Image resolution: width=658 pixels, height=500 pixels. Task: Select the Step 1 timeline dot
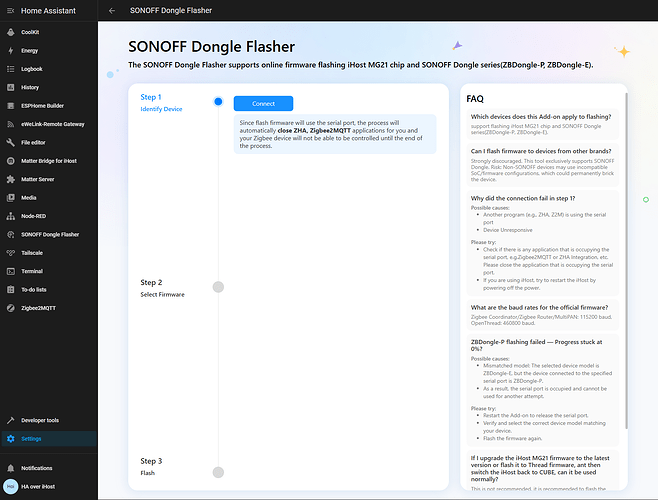(x=218, y=102)
